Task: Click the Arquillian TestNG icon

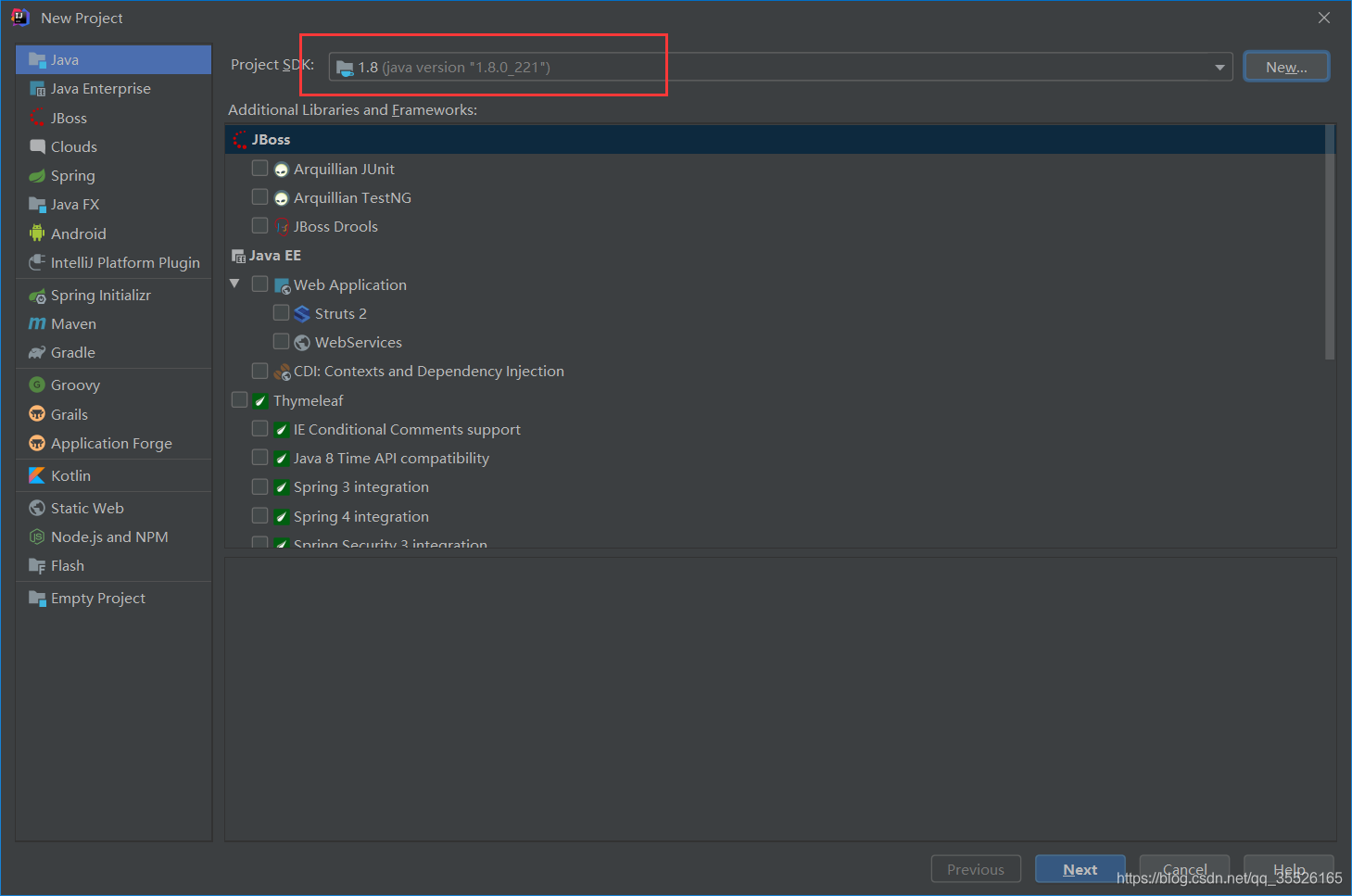Action: (x=282, y=198)
